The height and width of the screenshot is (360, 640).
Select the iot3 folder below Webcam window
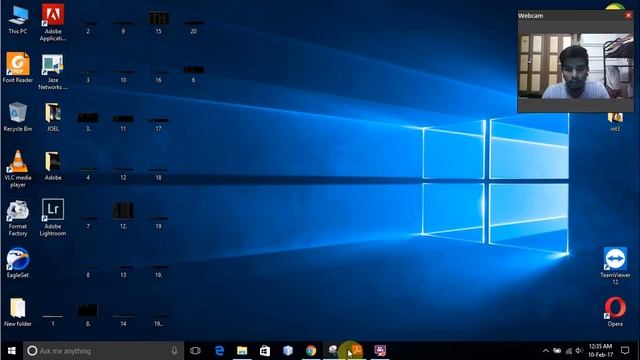pyautogui.click(x=615, y=122)
